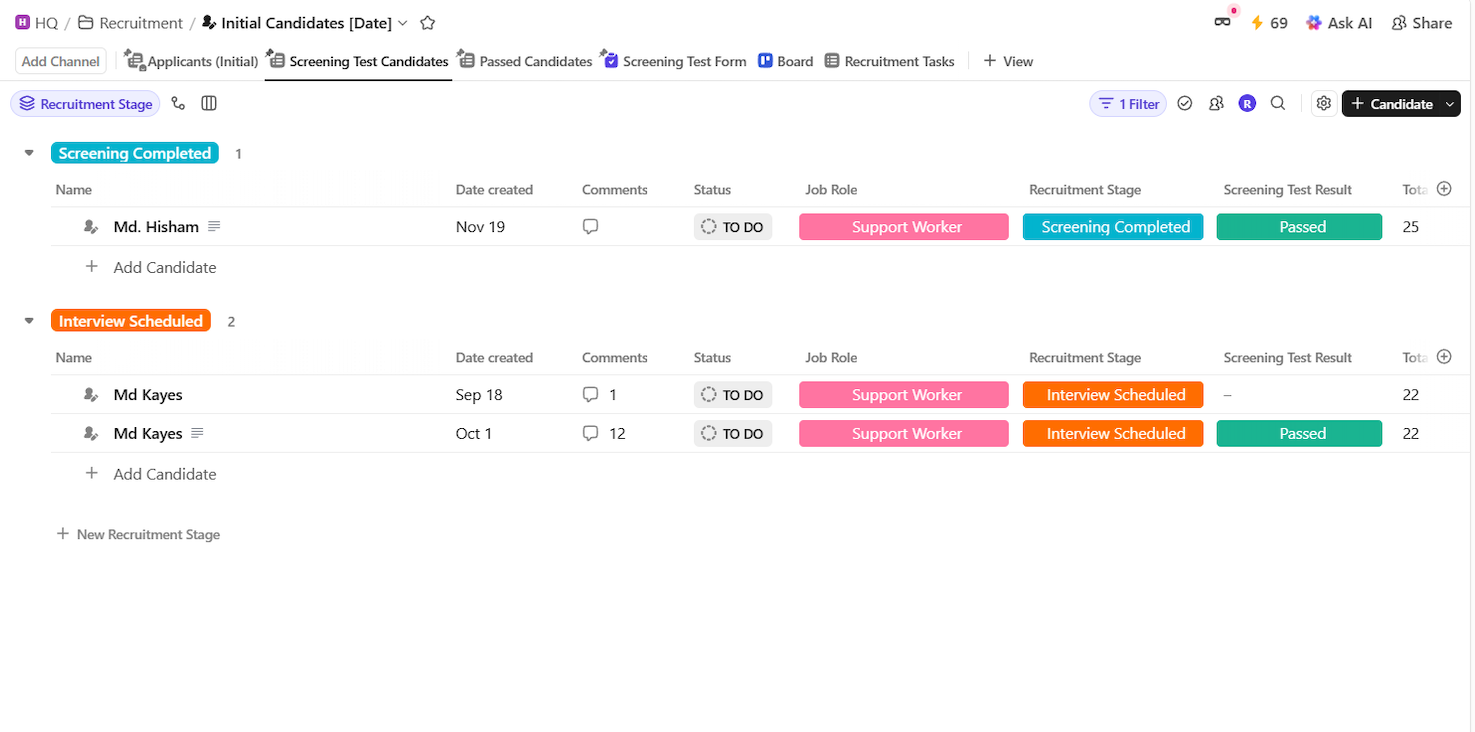Click the subtasks icon beside Recruitment Stage
1475x732 pixels.
[x=178, y=103]
